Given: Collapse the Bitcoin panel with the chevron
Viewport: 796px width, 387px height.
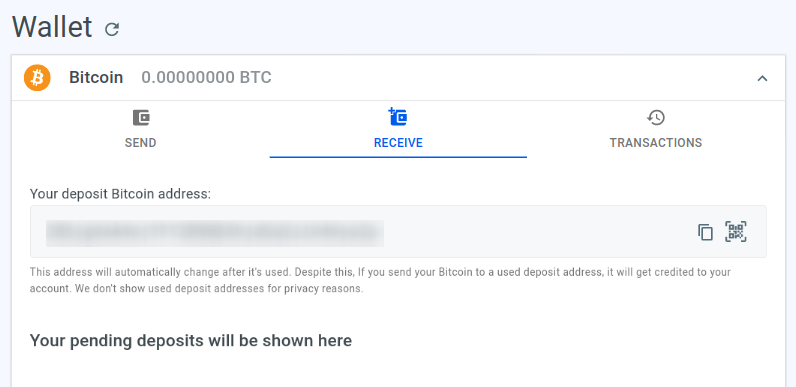Looking at the screenshot, I should click(762, 78).
